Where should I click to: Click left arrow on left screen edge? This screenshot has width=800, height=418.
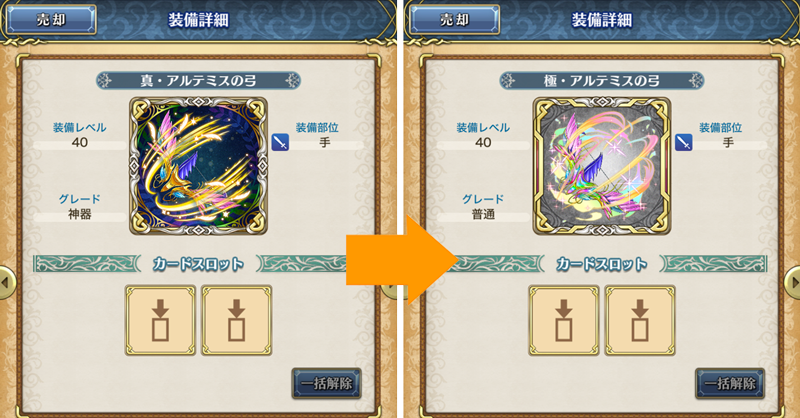point(6,282)
